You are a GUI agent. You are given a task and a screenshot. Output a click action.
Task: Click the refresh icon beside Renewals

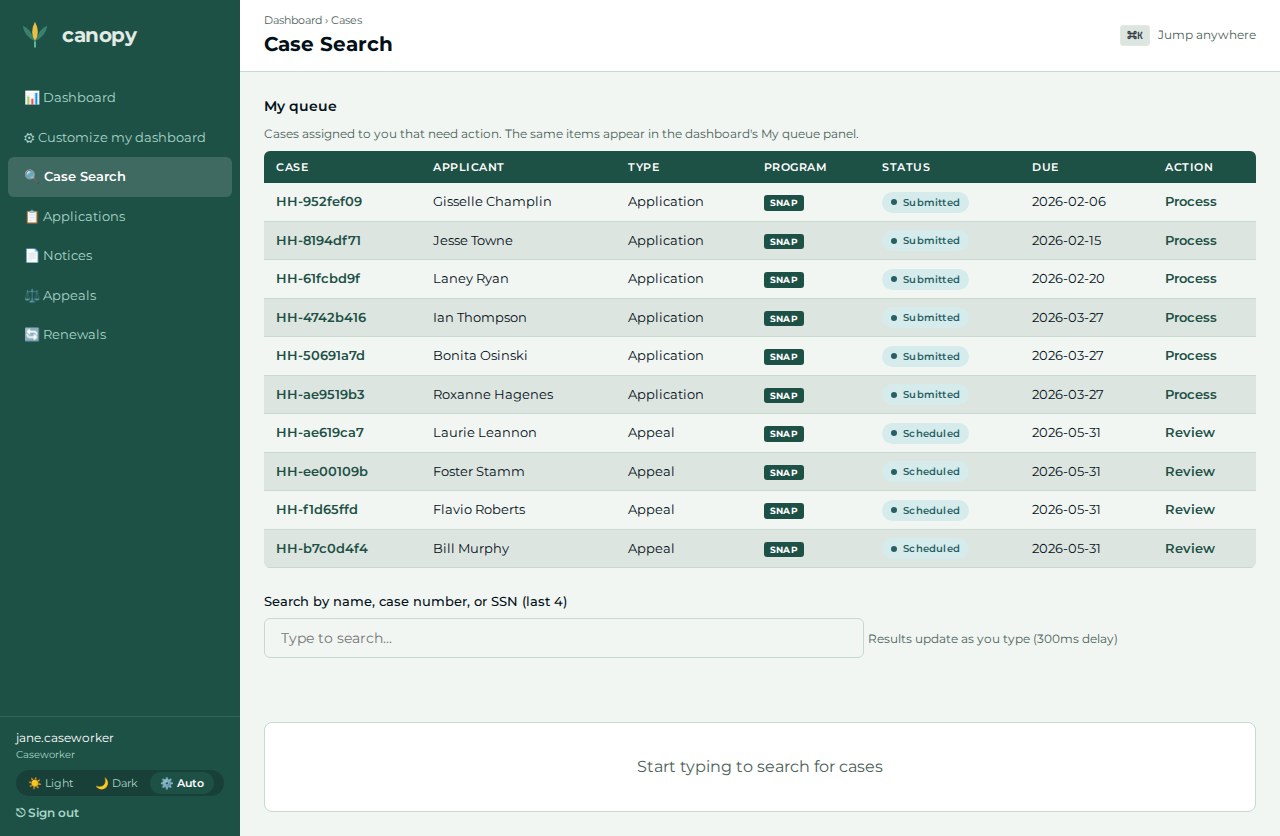(32, 335)
